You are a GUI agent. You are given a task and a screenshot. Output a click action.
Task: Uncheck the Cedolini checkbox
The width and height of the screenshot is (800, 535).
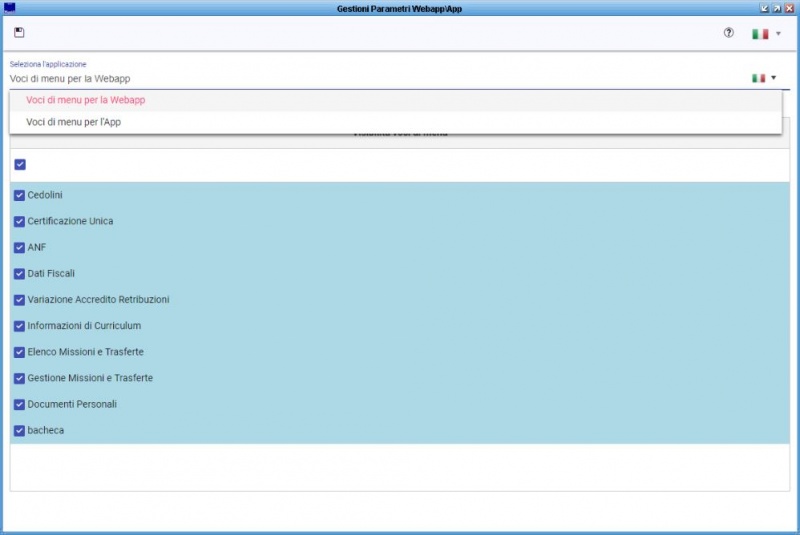coord(19,195)
